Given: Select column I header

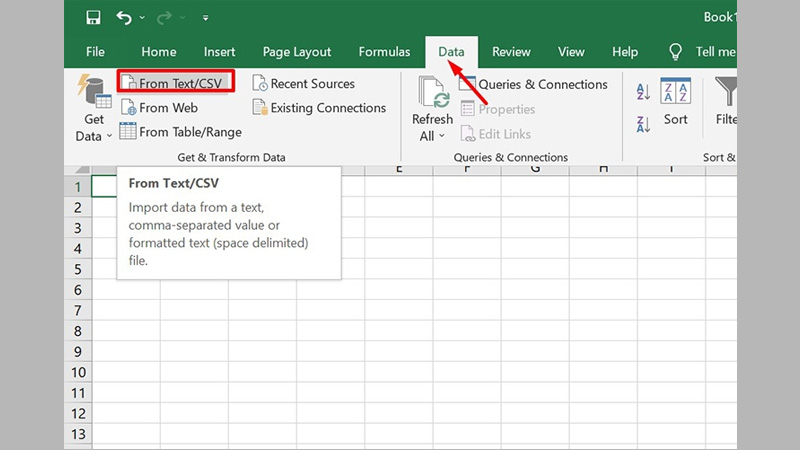Looking at the screenshot, I should (x=671, y=170).
